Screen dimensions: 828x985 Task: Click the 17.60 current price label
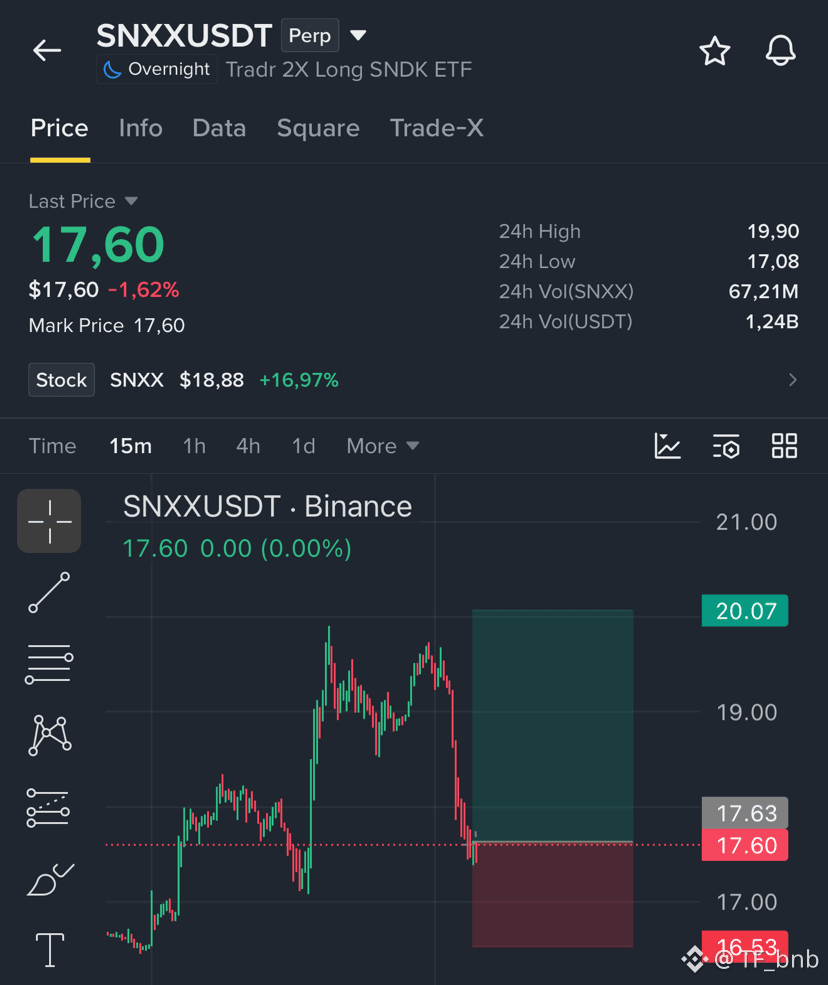tap(745, 845)
